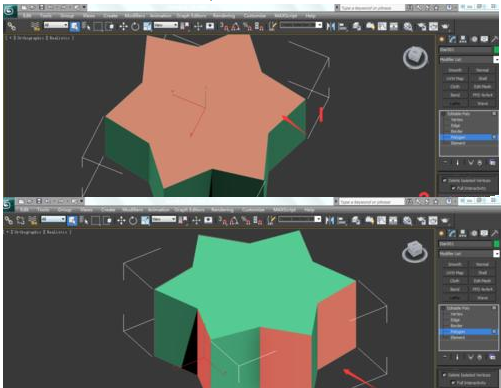This screenshot has width=501, height=388.
Task: Click the ViewCube in upper window viewport
Action: 415,57
